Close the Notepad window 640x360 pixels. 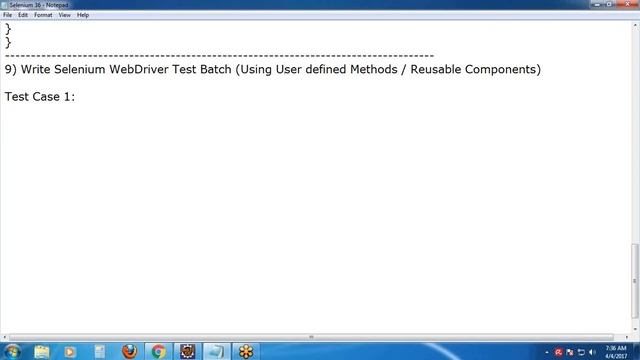tap(627, 4)
